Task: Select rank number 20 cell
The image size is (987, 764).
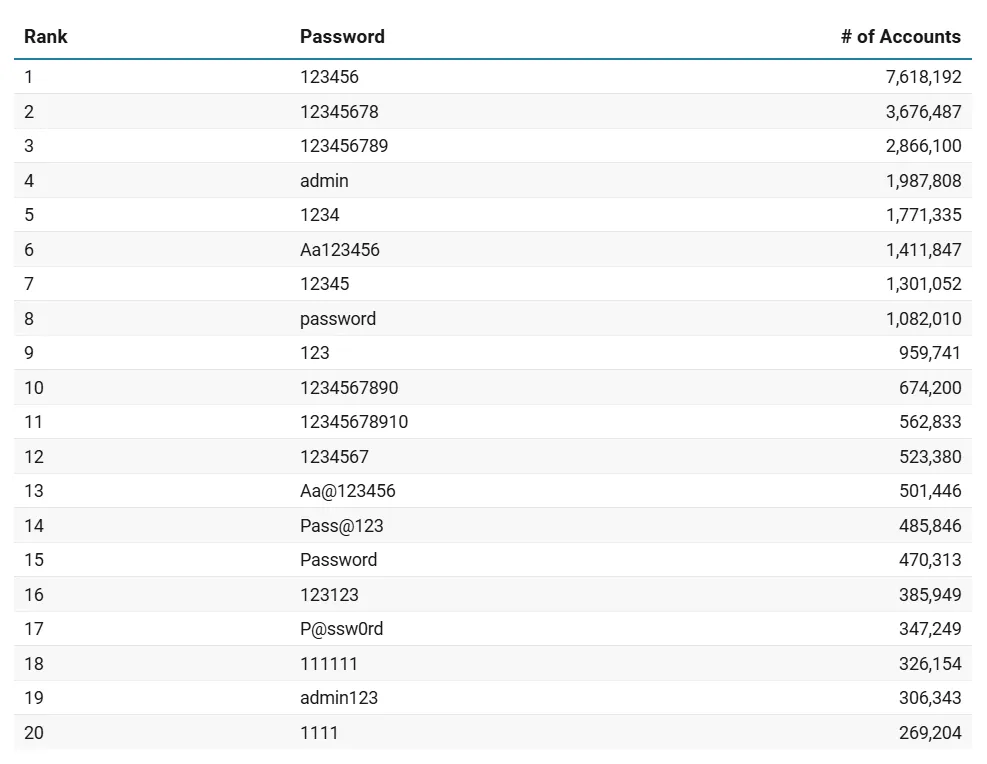Action: point(34,733)
